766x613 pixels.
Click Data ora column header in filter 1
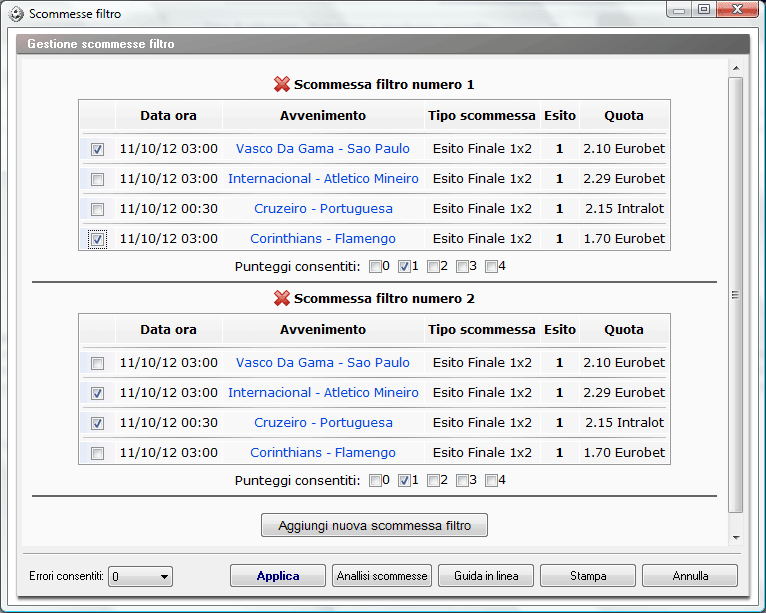[168, 116]
